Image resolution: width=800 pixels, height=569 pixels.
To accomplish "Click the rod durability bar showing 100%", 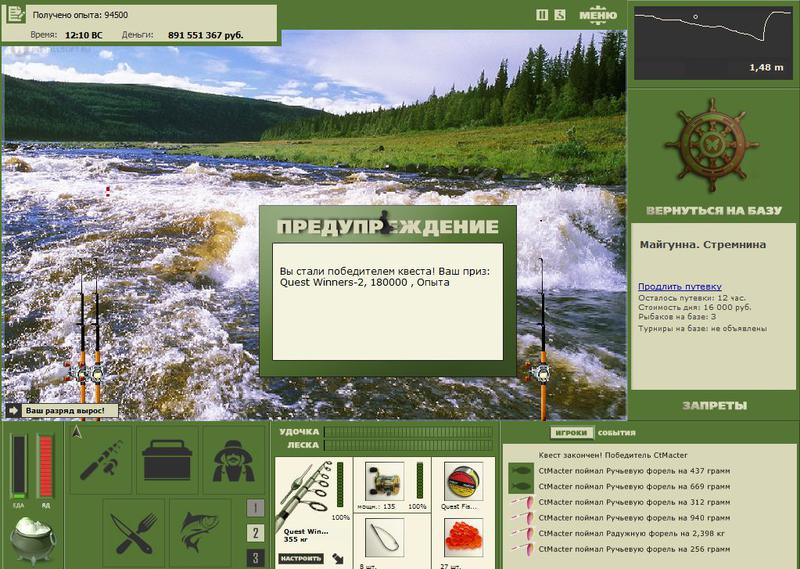I will 340,485.
